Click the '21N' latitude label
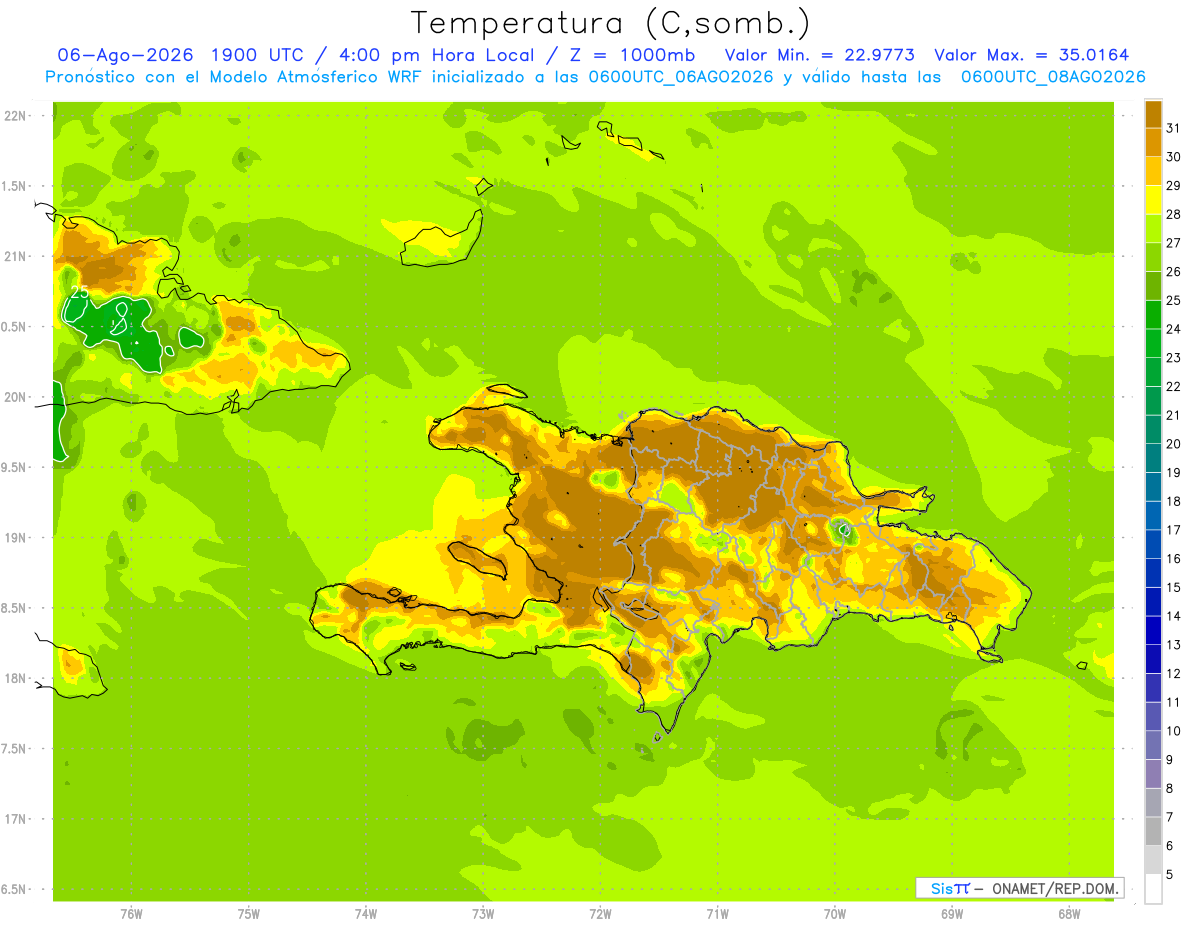Screen dimensions: 1200x927 (x=17, y=256)
